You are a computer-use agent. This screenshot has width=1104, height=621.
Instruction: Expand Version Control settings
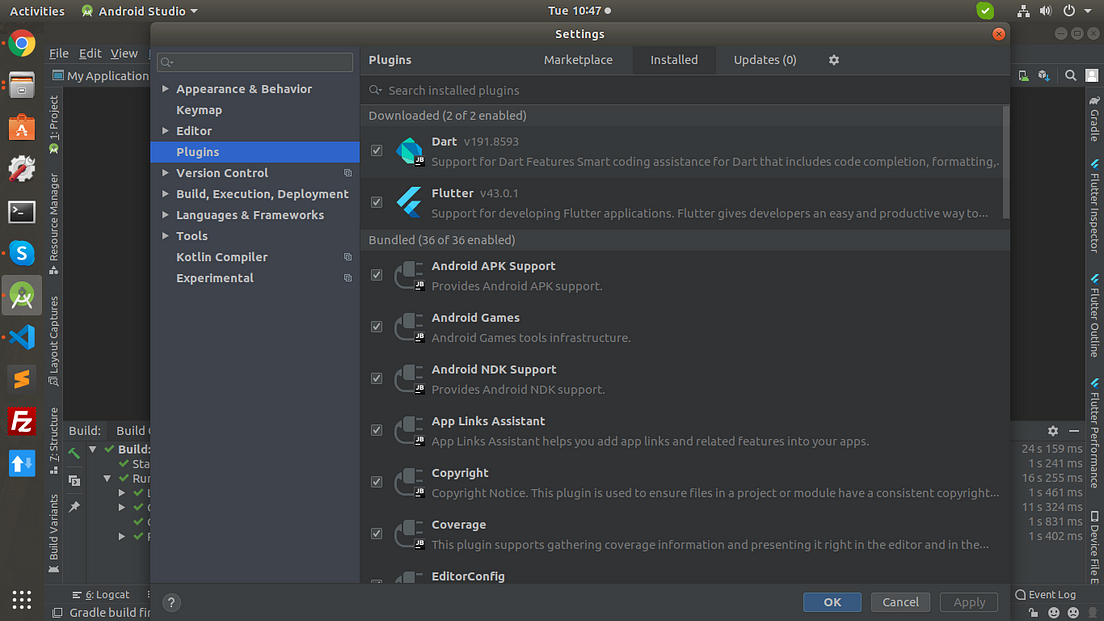tap(165, 172)
